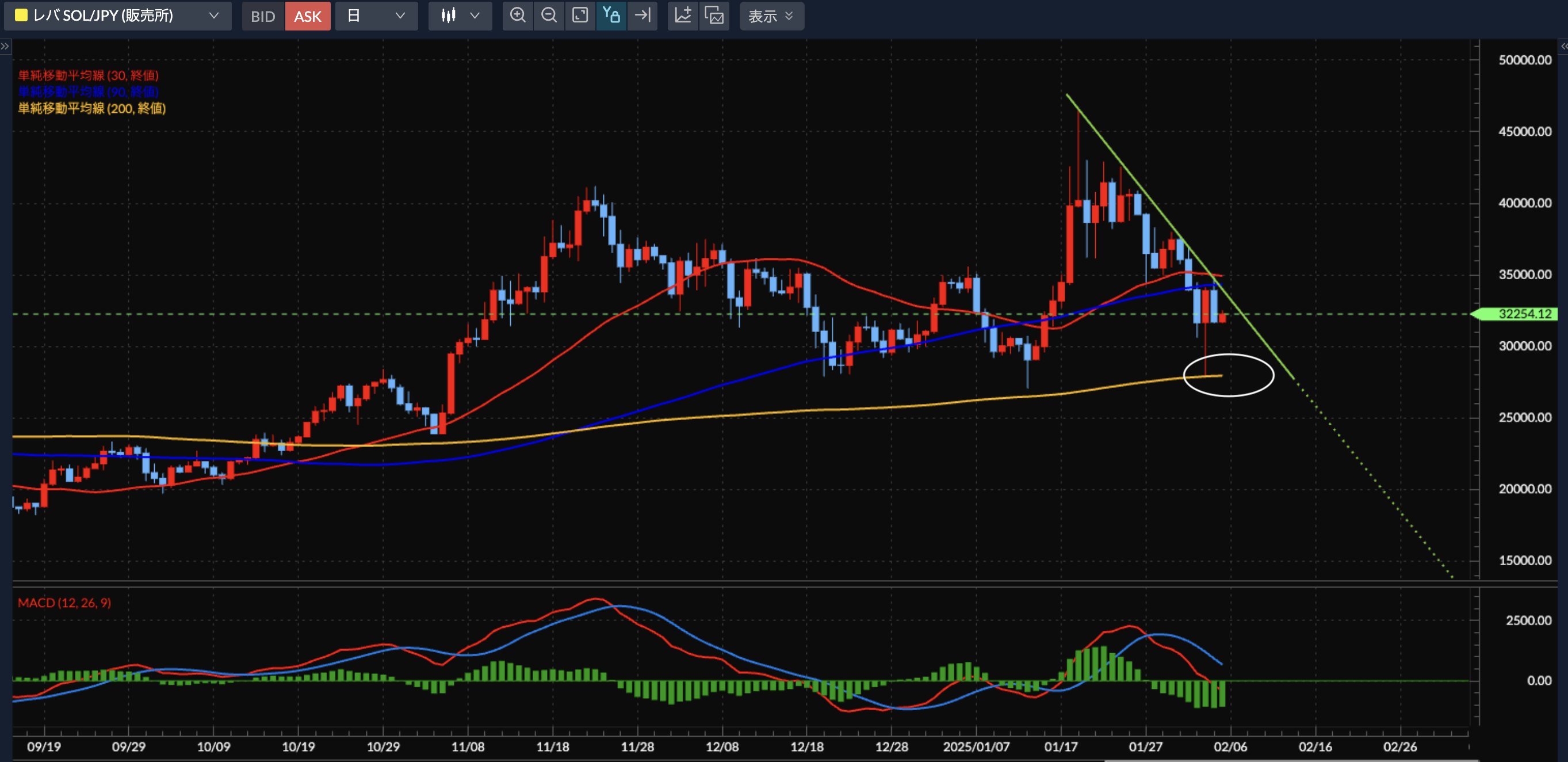Open the レバ SOL/JPY symbol selector dropdown

point(117,16)
